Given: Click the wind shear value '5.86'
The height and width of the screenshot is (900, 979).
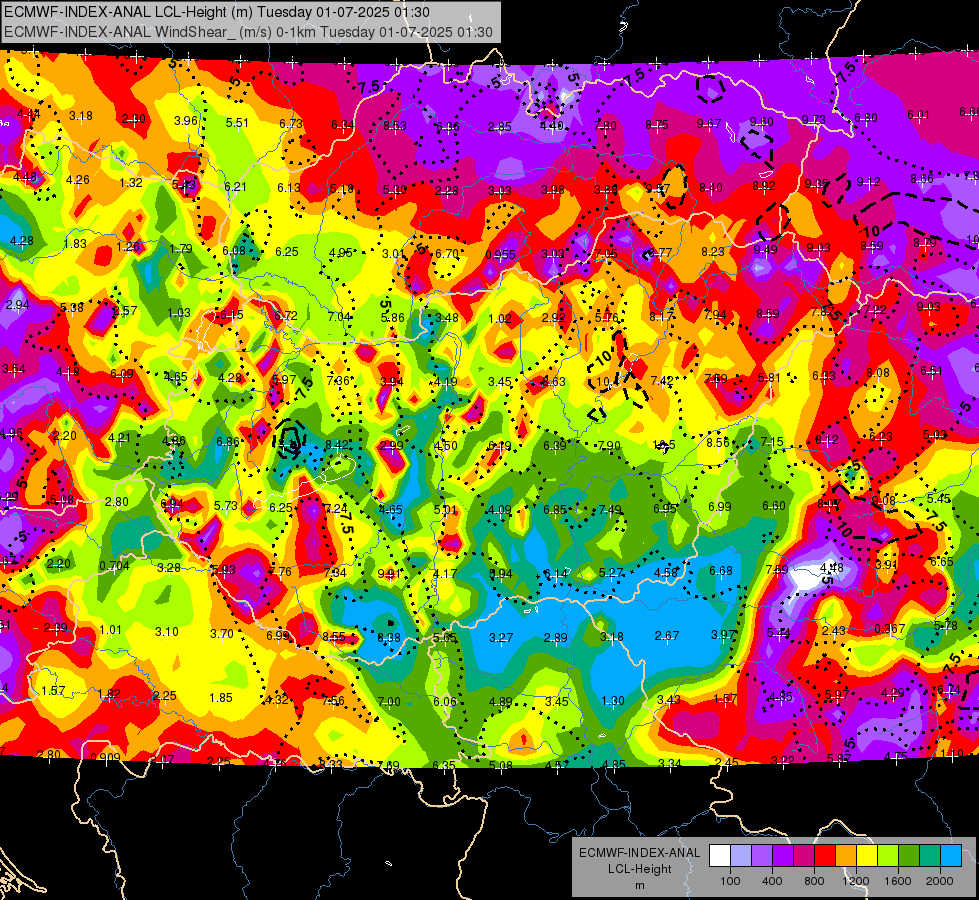Looking at the screenshot, I should (x=393, y=317).
